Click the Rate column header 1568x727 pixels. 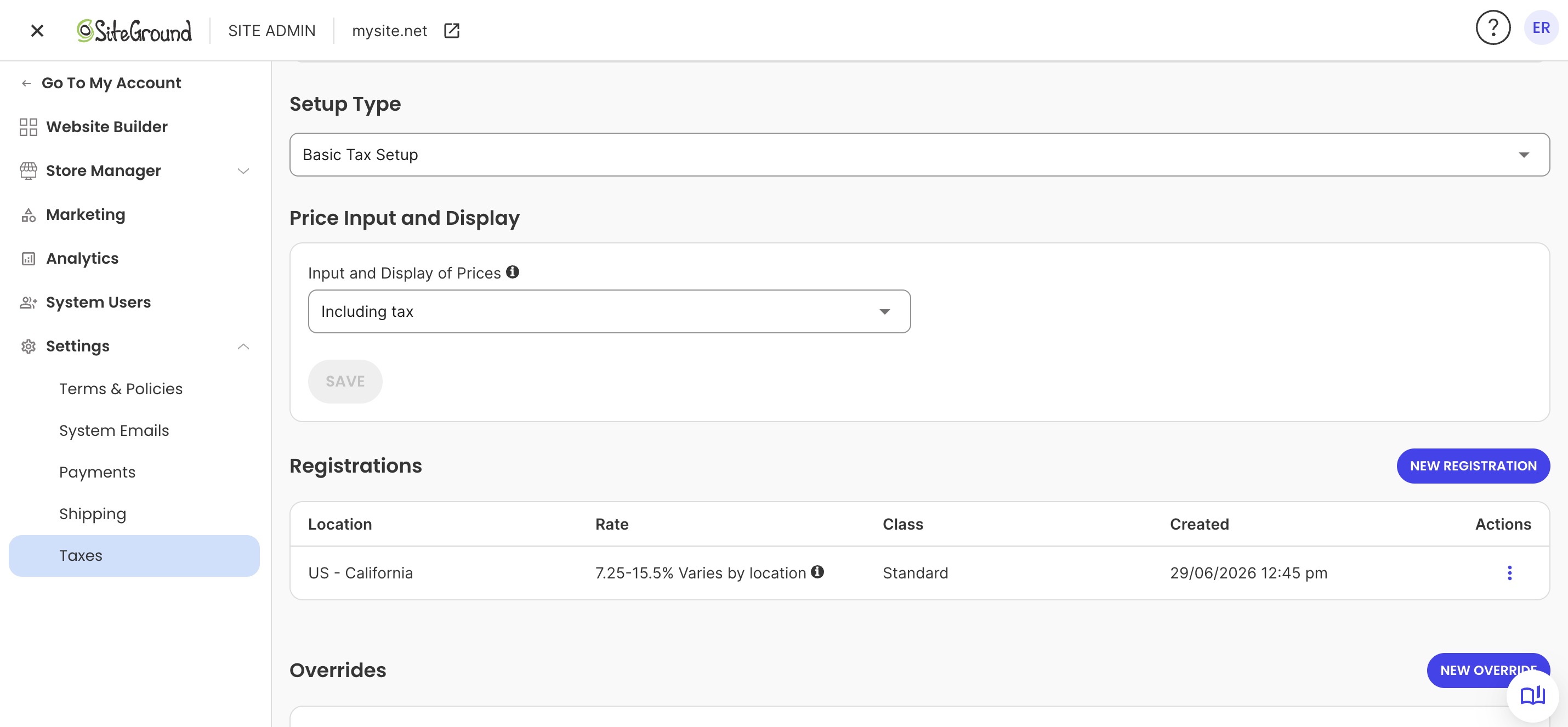coord(612,524)
